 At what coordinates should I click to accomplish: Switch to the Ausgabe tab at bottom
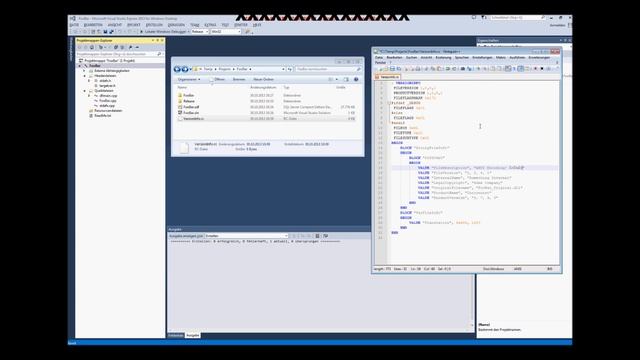(x=193, y=335)
